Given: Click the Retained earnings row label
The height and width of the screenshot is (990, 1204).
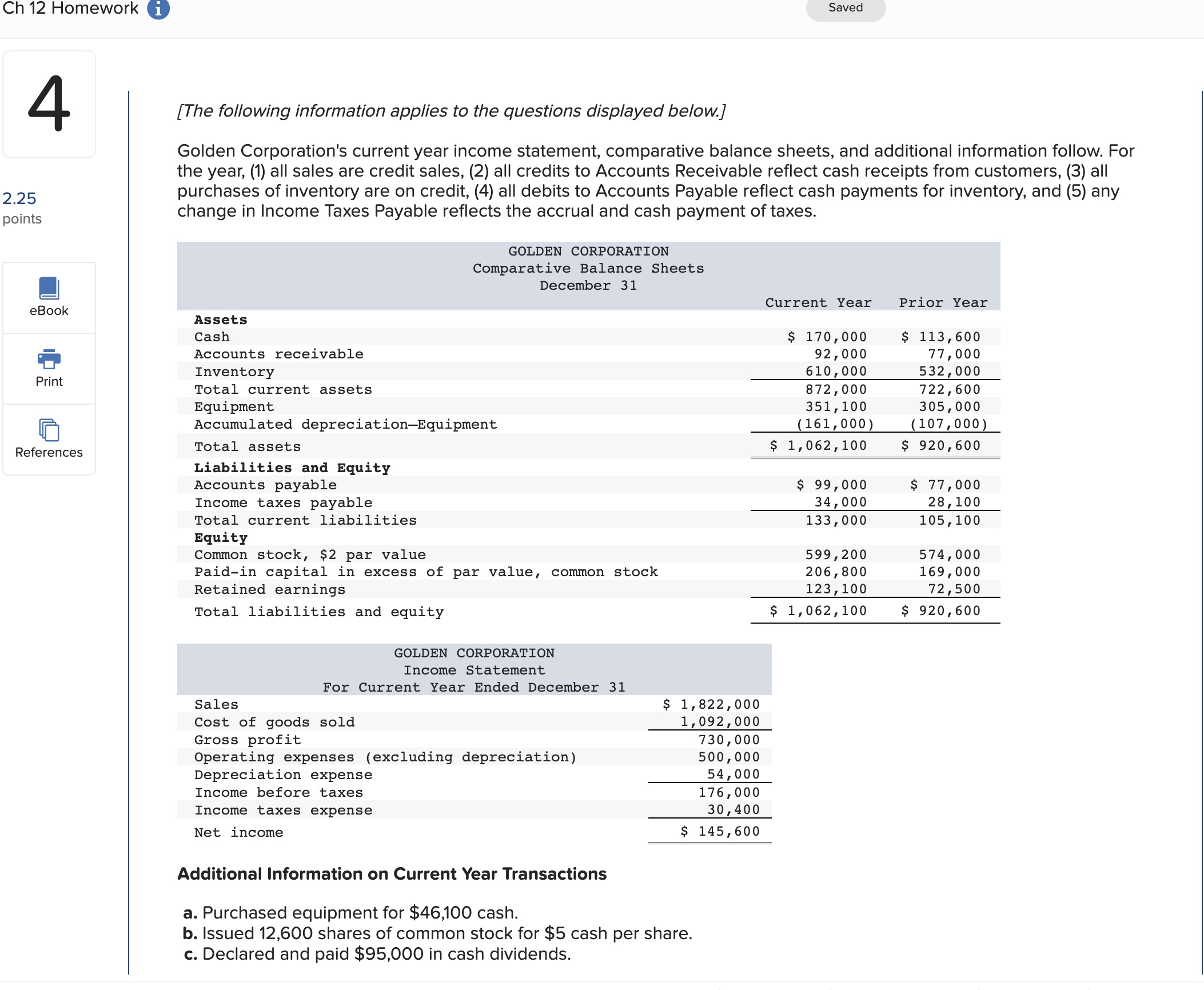Looking at the screenshot, I should click(x=270, y=589).
